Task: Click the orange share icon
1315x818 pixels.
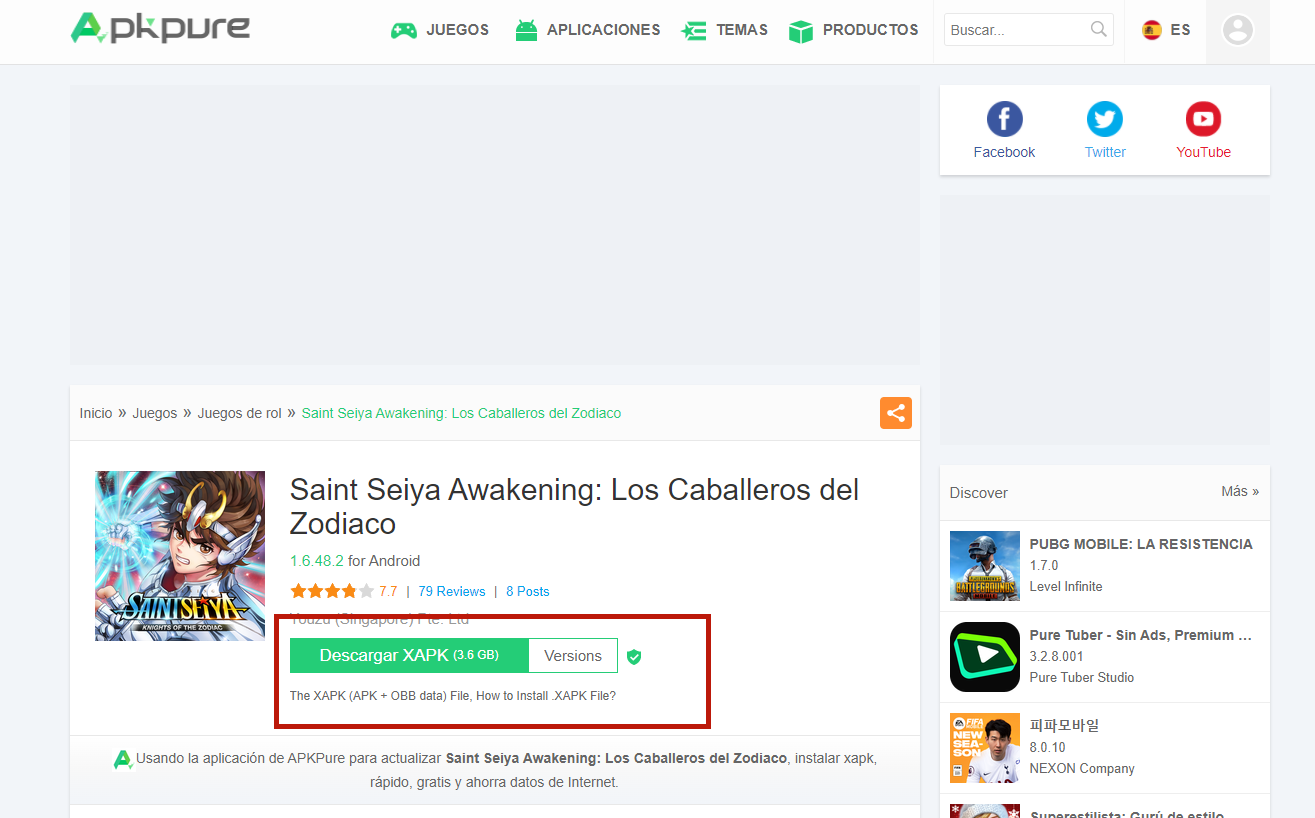Action: (895, 413)
